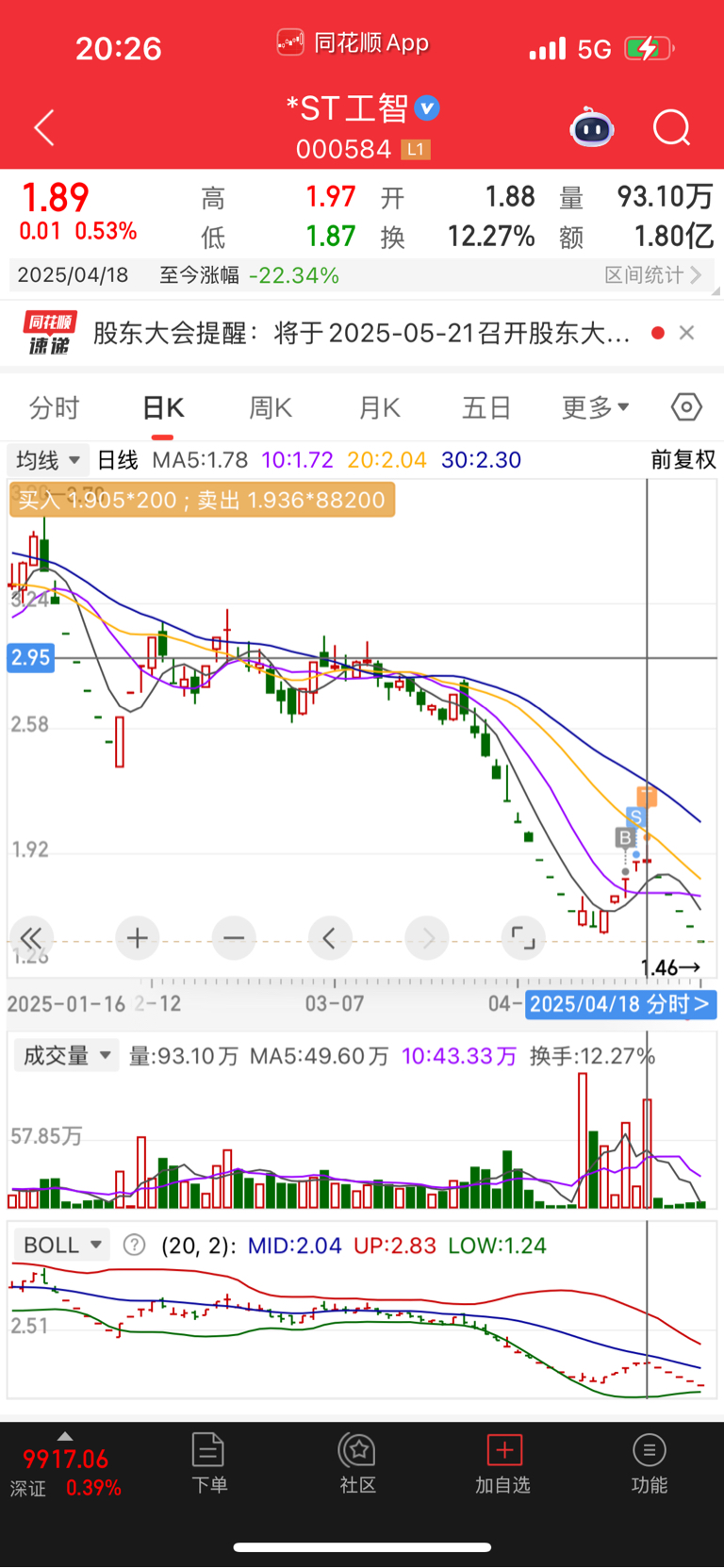Move chart cursor right one day
The width and height of the screenshot is (724, 1568).
point(427,938)
